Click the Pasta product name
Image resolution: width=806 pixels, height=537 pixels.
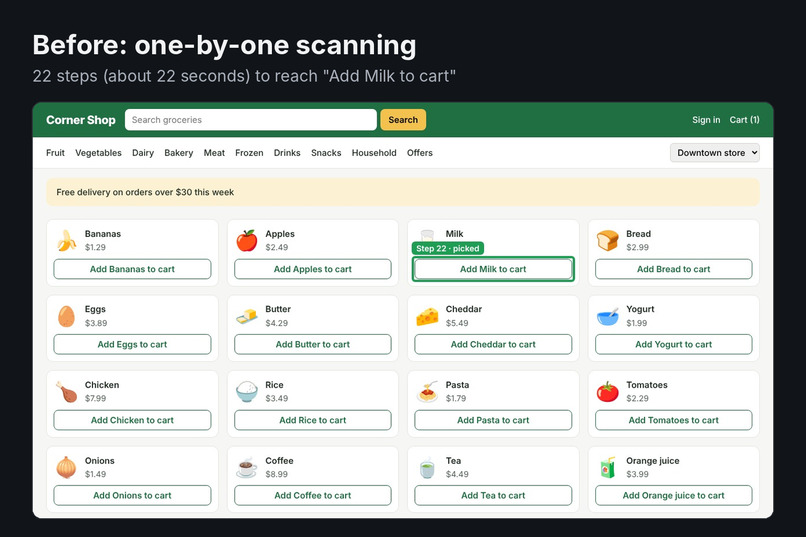point(457,385)
